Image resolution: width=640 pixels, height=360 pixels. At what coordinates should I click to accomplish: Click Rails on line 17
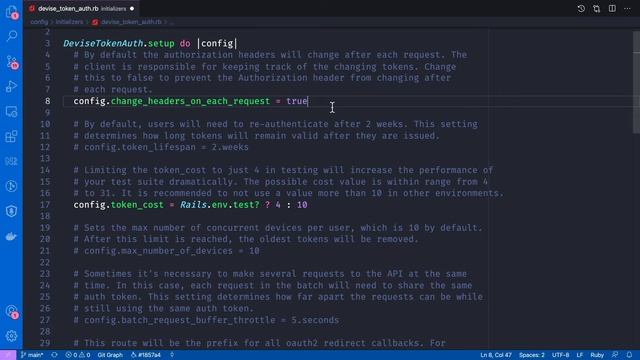pos(193,204)
